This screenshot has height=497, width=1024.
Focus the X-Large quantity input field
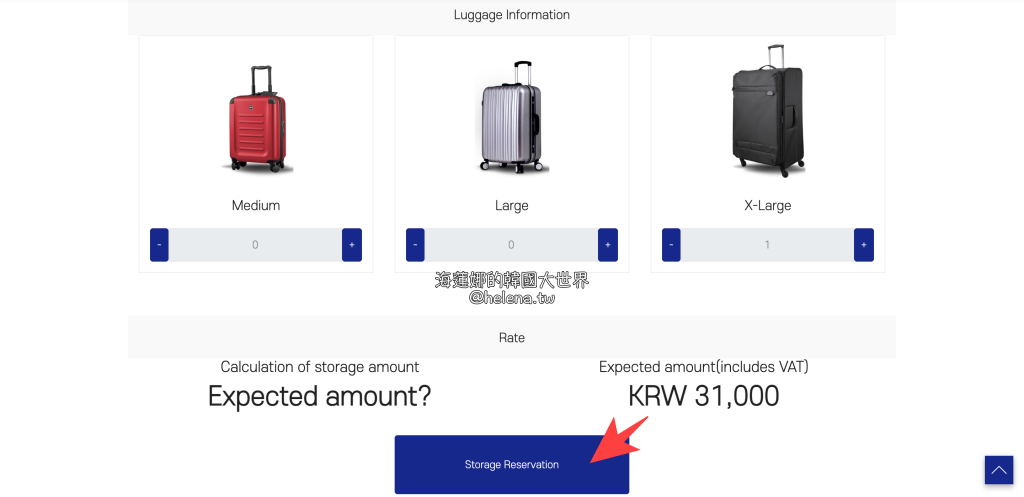coord(767,245)
